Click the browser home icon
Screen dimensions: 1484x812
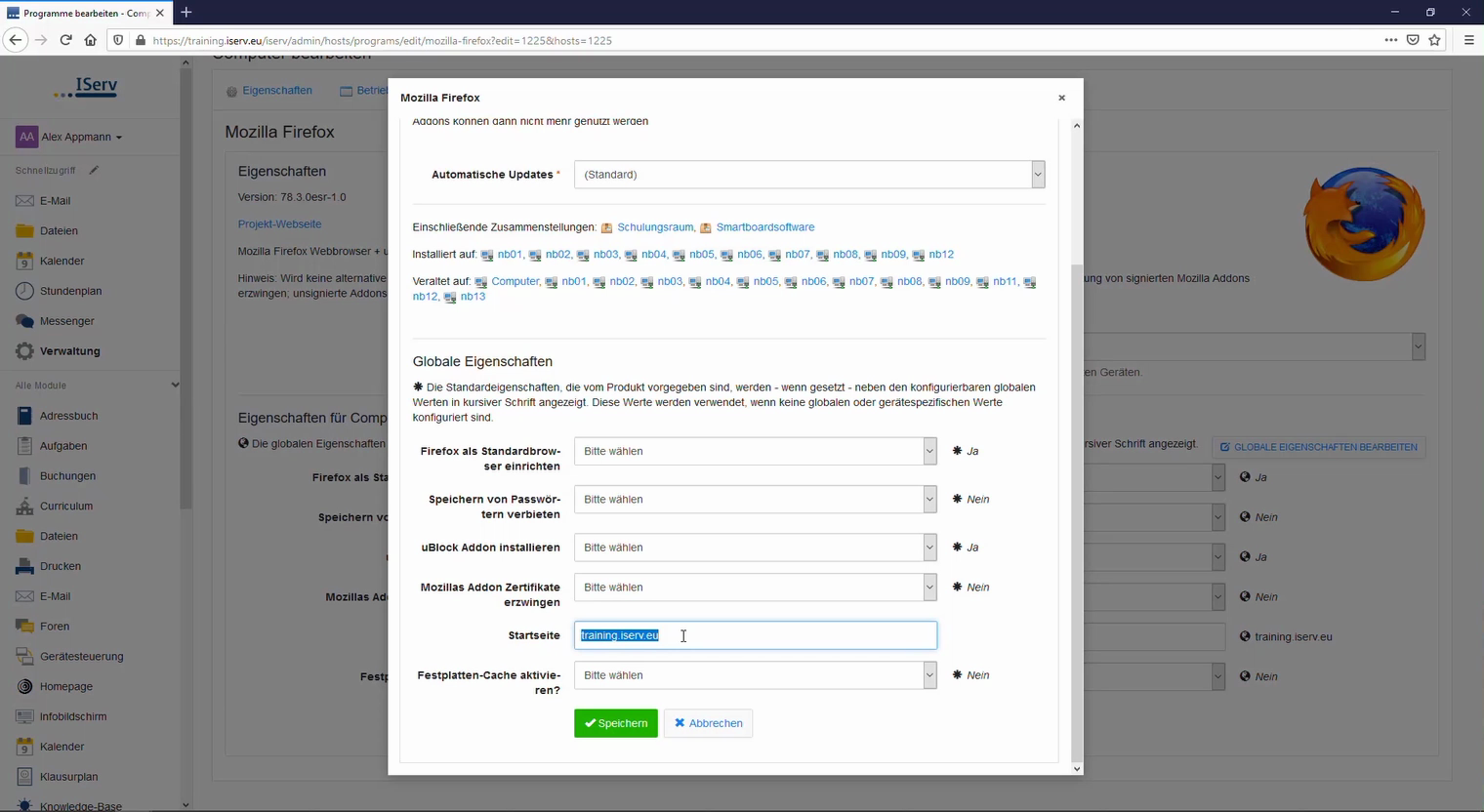91,40
